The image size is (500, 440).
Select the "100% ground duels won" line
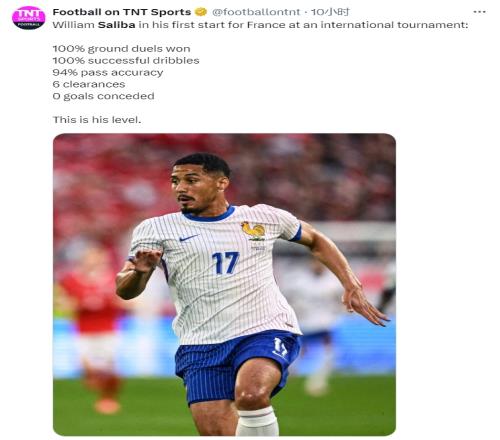point(122,49)
